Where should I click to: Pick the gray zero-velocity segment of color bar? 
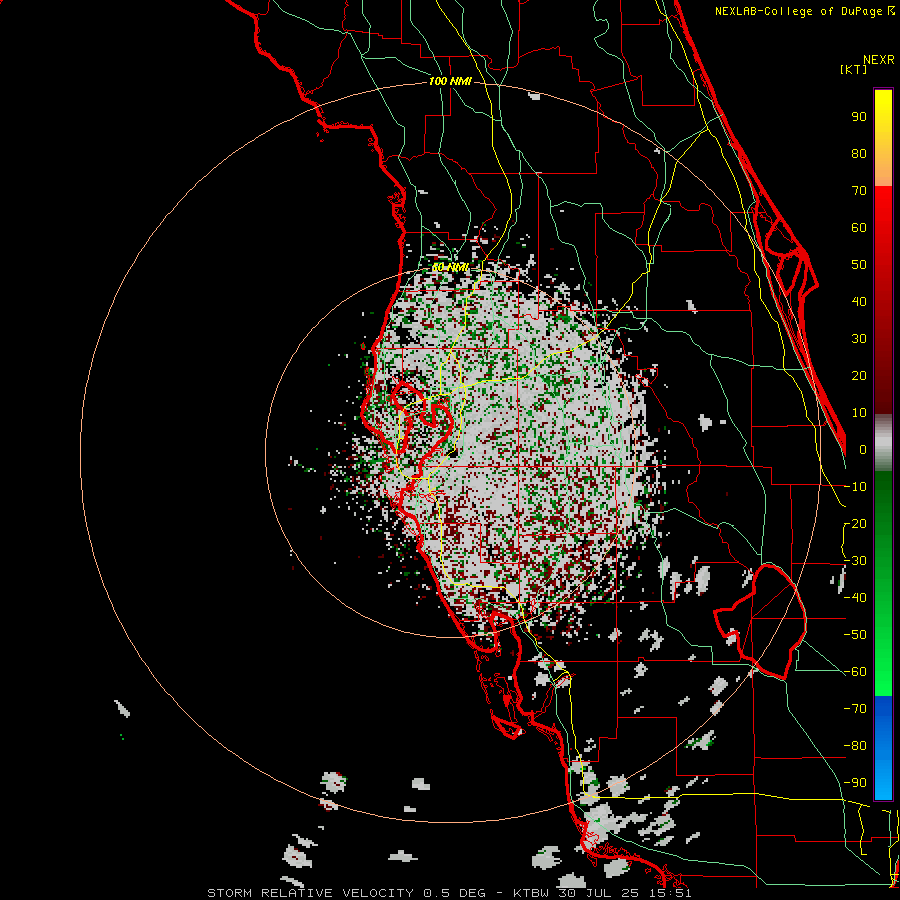tap(883, 443)
